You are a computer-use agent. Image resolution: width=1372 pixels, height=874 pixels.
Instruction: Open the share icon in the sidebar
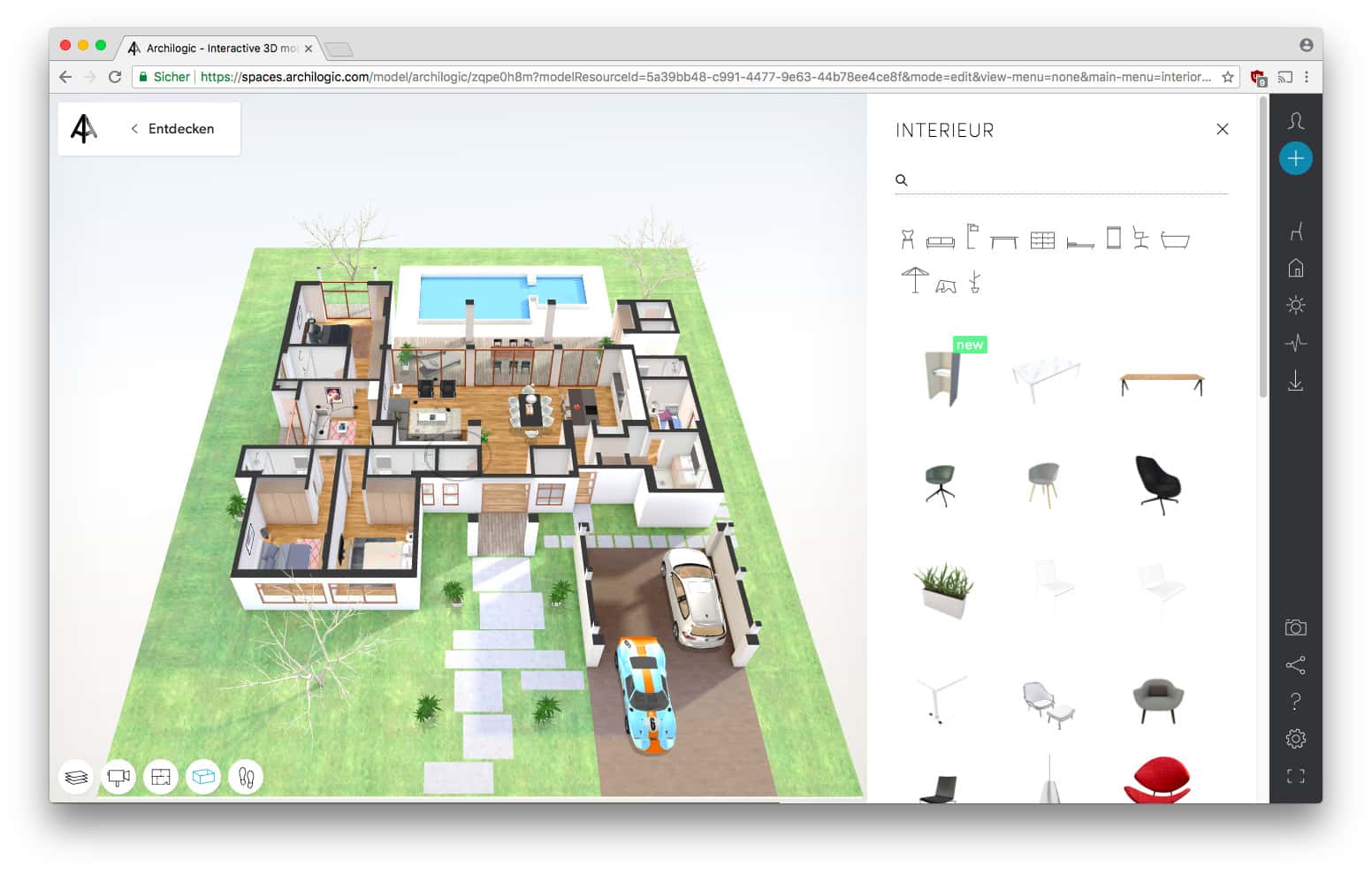point(1295,665)
